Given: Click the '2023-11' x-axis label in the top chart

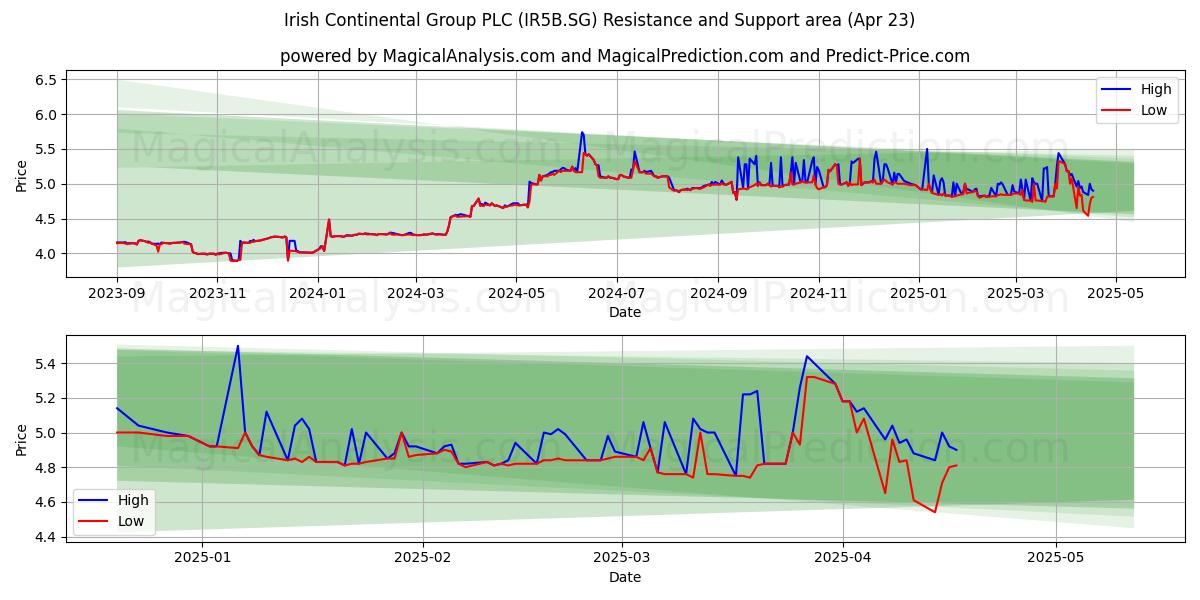Looking at the screenshot, I should coord(217,294).
